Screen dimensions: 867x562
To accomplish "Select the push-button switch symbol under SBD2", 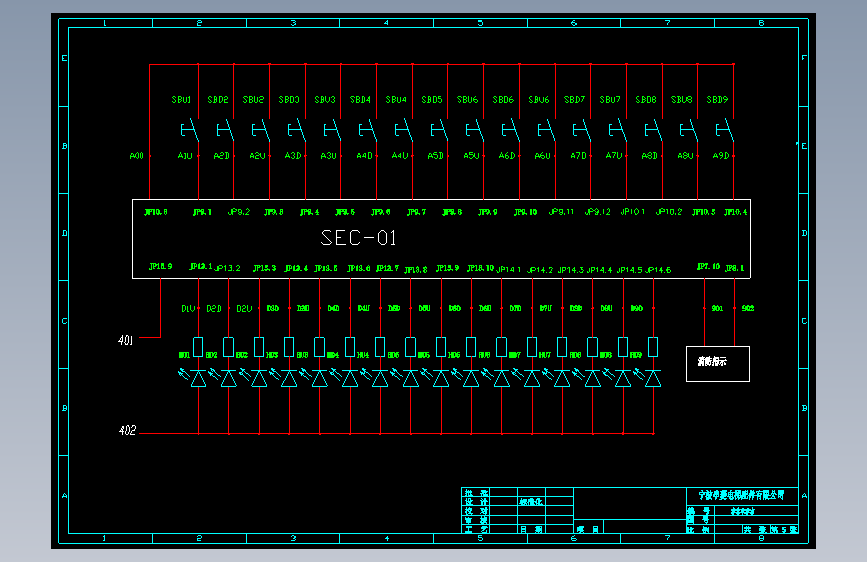I will point(225,130).
